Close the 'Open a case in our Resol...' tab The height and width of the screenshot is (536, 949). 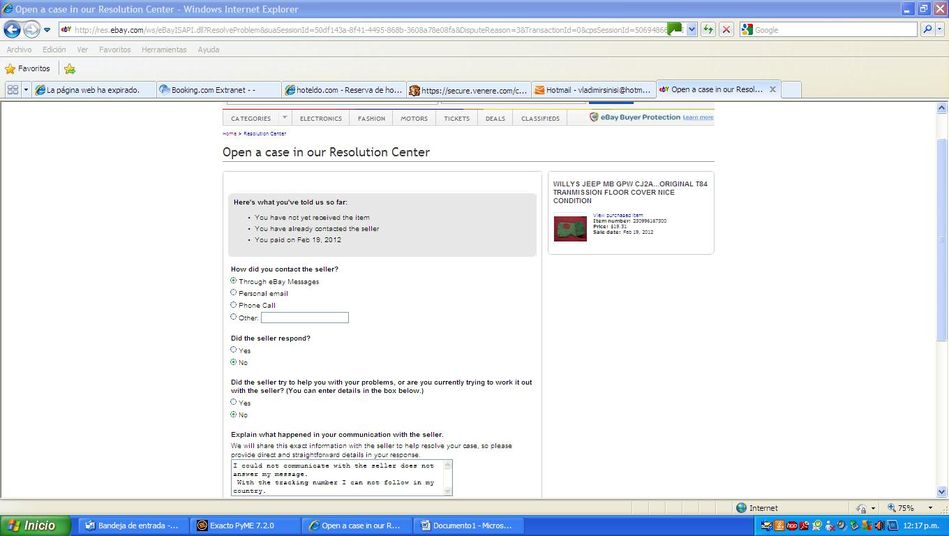pos(772,89)
